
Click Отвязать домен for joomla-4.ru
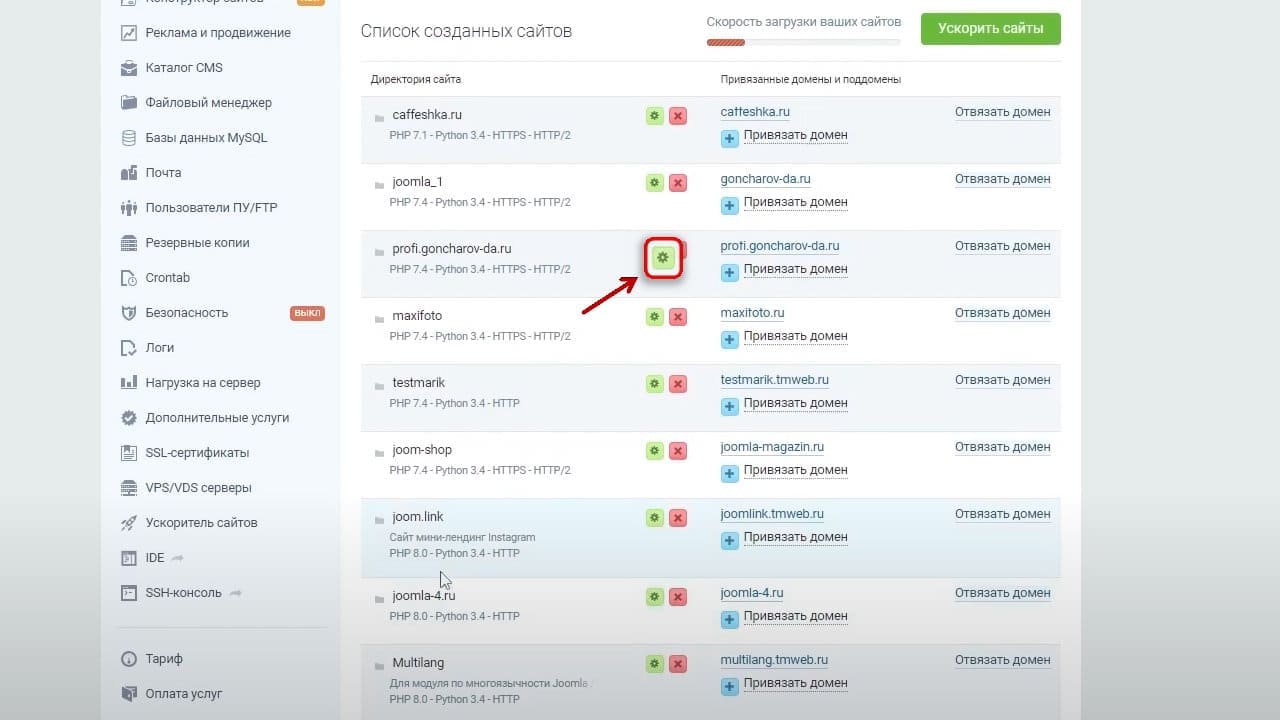coord(1003,593)
